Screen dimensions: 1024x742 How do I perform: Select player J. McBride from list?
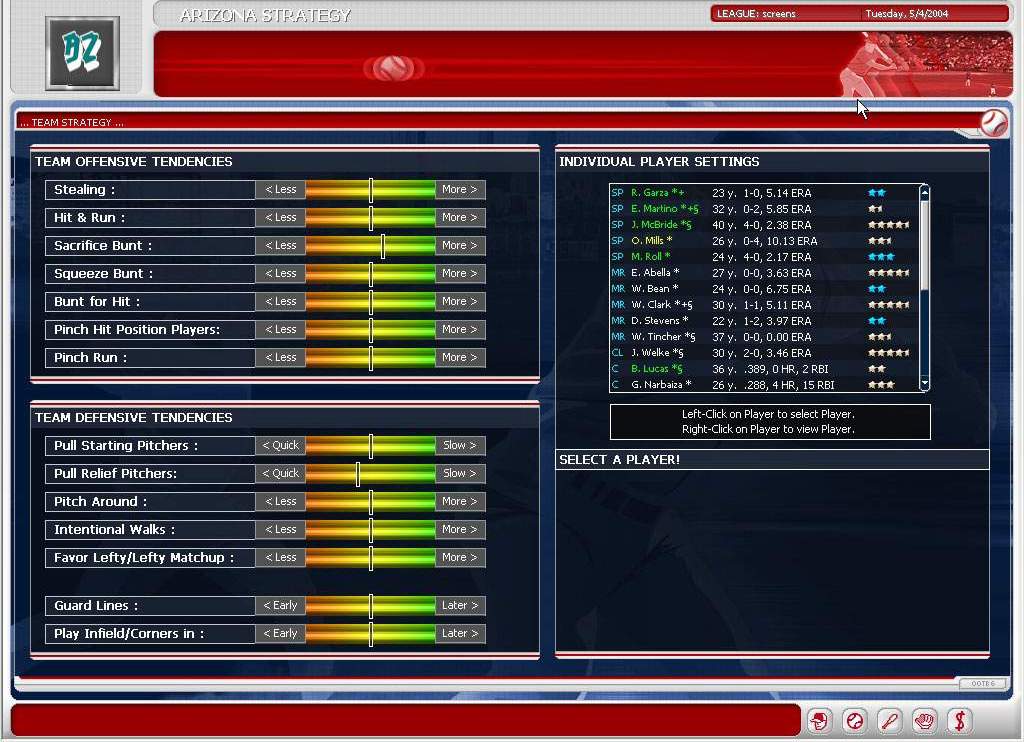pos(661,225)
